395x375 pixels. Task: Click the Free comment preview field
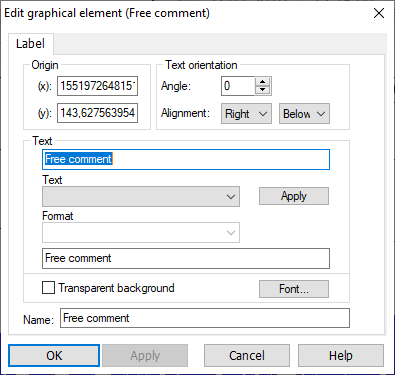(x=186, y=258)
